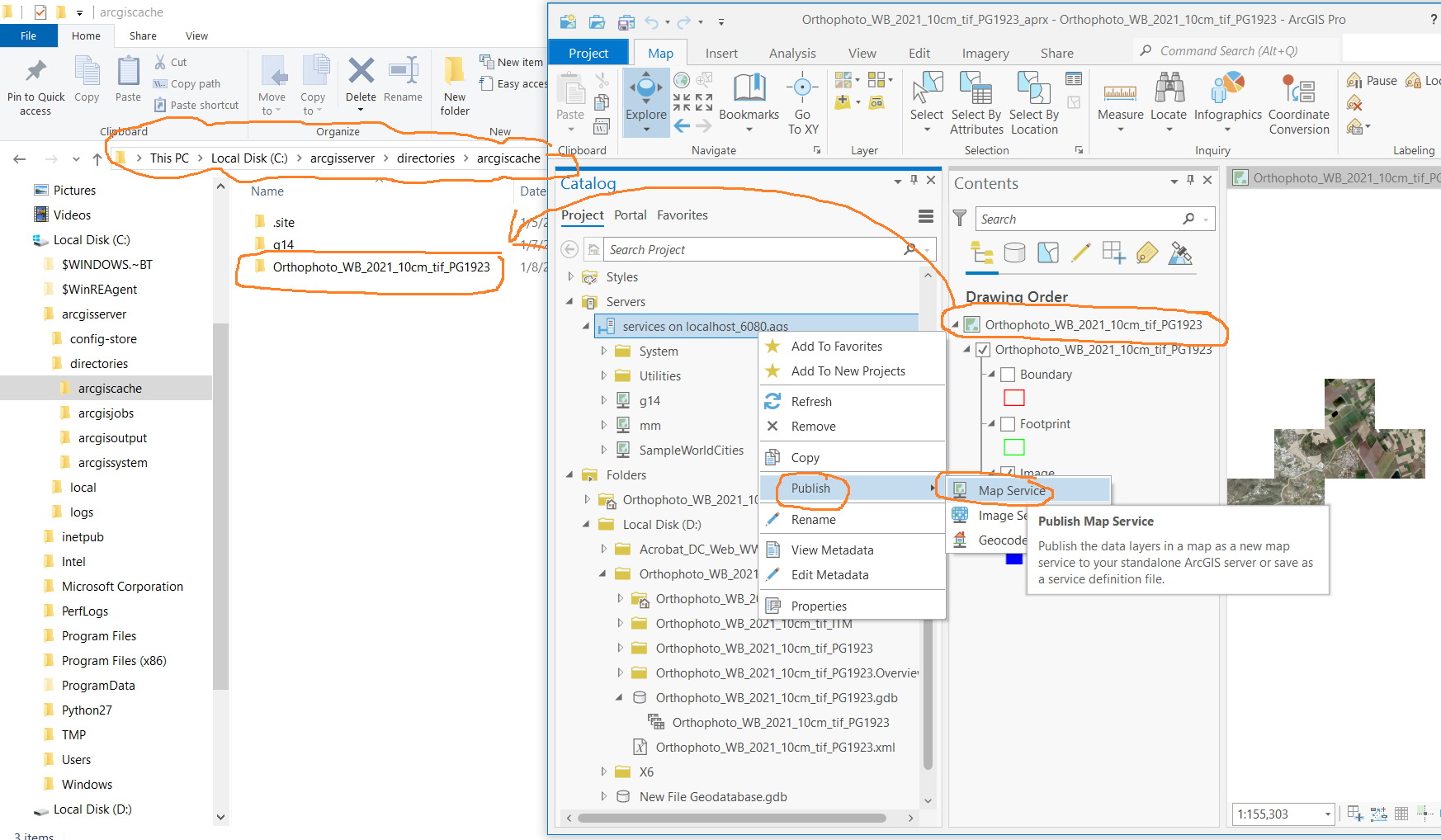Collapse the Servers node in Catalog
The height and width of the screenshot is (840, 1441).
(569, 301)
